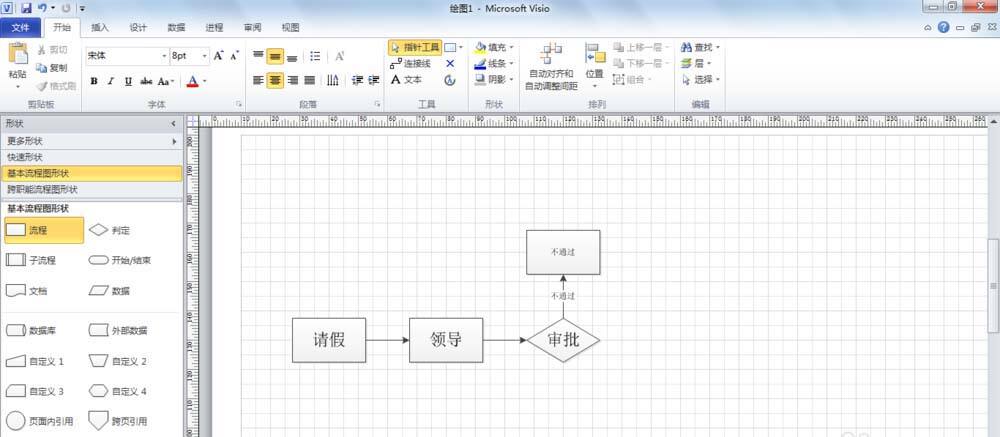
Task: Toggle align text to middle vertically
Action: (x=275, y=56)
